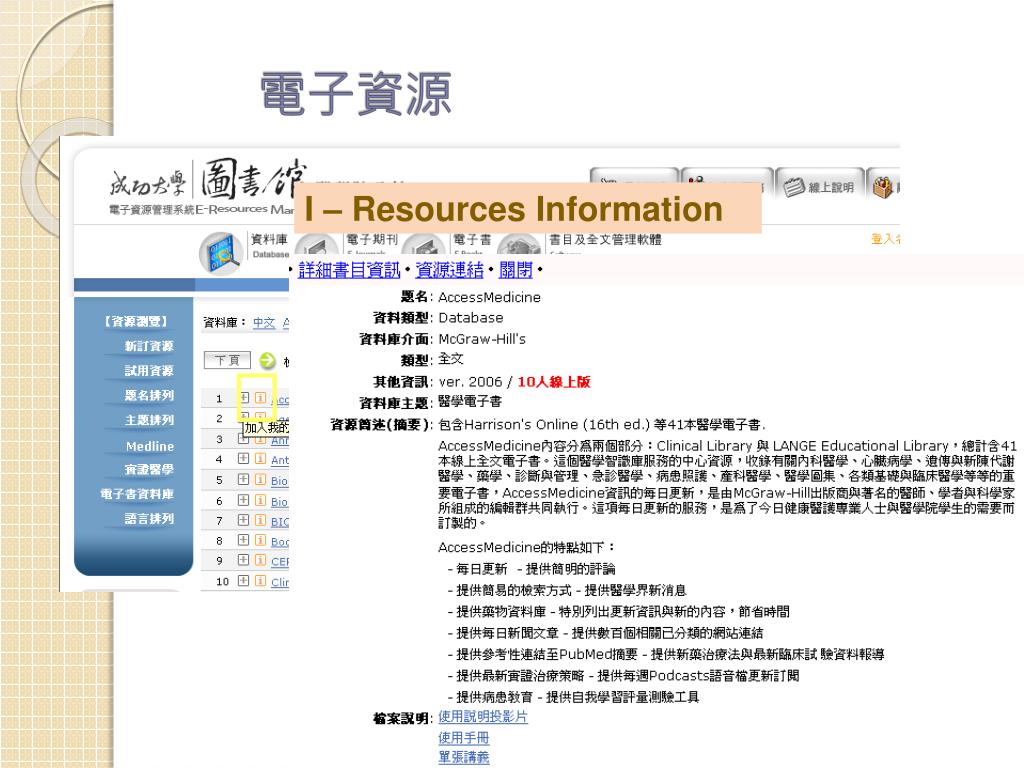Click the title value AccessMedicine
This screenshot has height=768, width=1024.
point(489,297)
